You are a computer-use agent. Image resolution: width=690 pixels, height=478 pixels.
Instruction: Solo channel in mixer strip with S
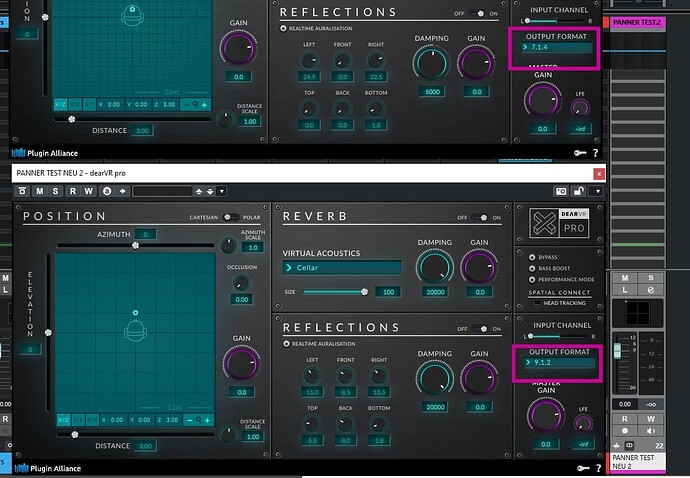(651, 278)
